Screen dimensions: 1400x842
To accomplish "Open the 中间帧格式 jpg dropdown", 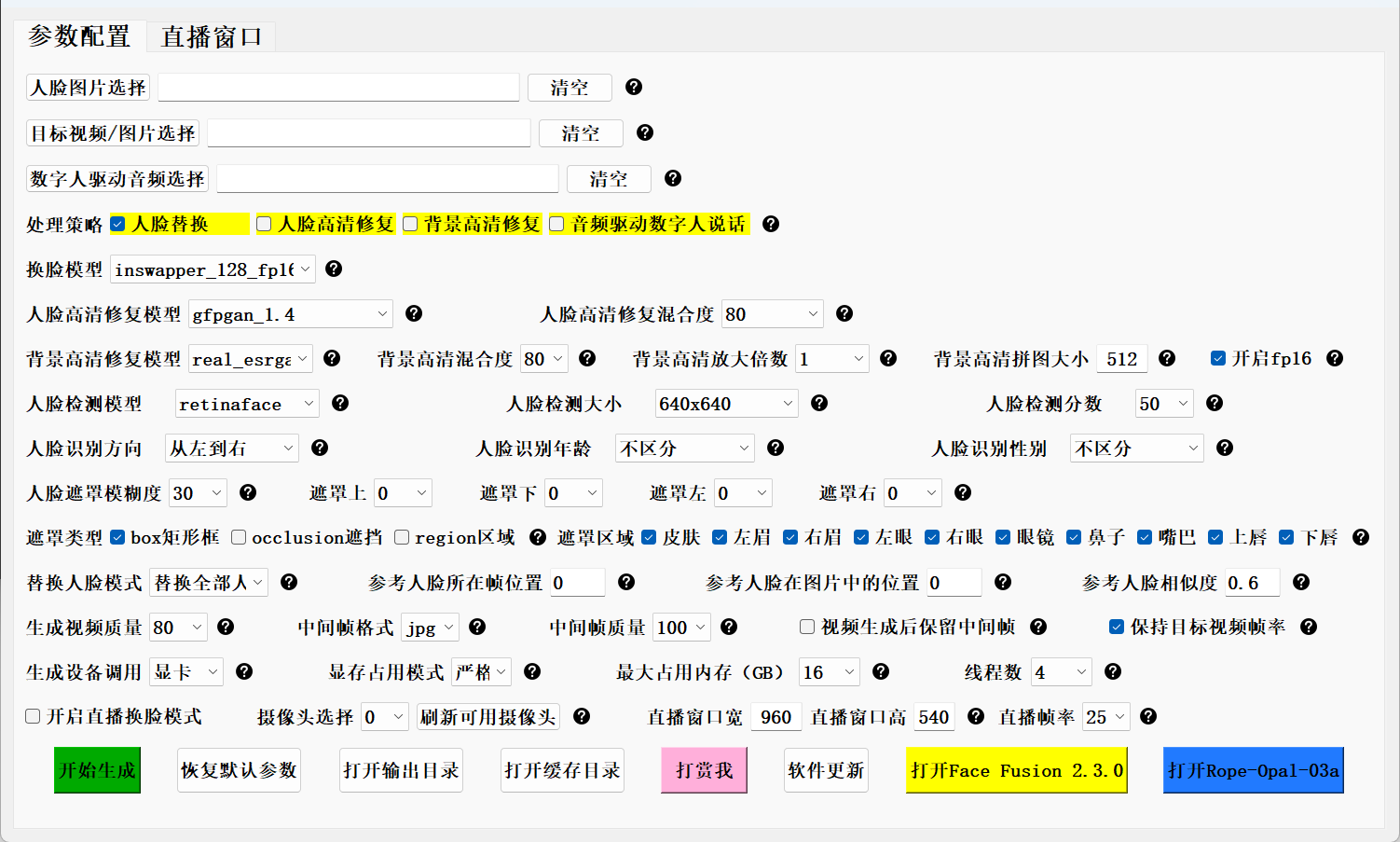I will pyautogui.click(x=430, y=628).
